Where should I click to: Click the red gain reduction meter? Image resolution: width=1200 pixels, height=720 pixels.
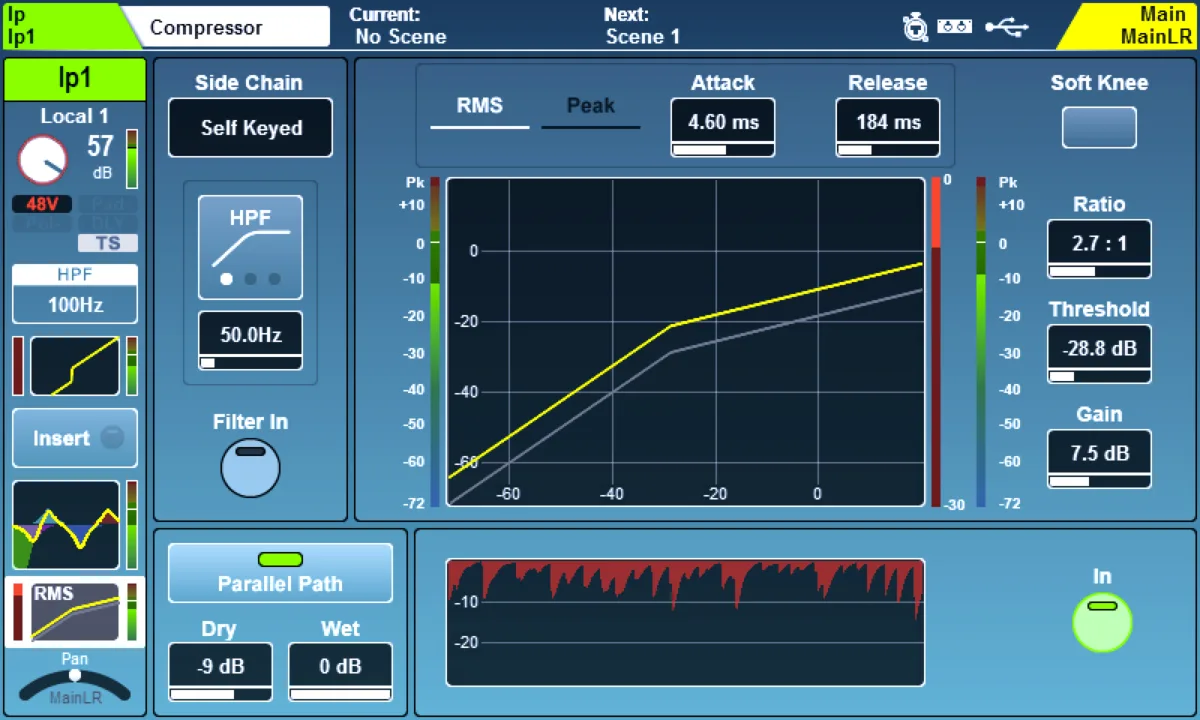[x=936, y=342]
